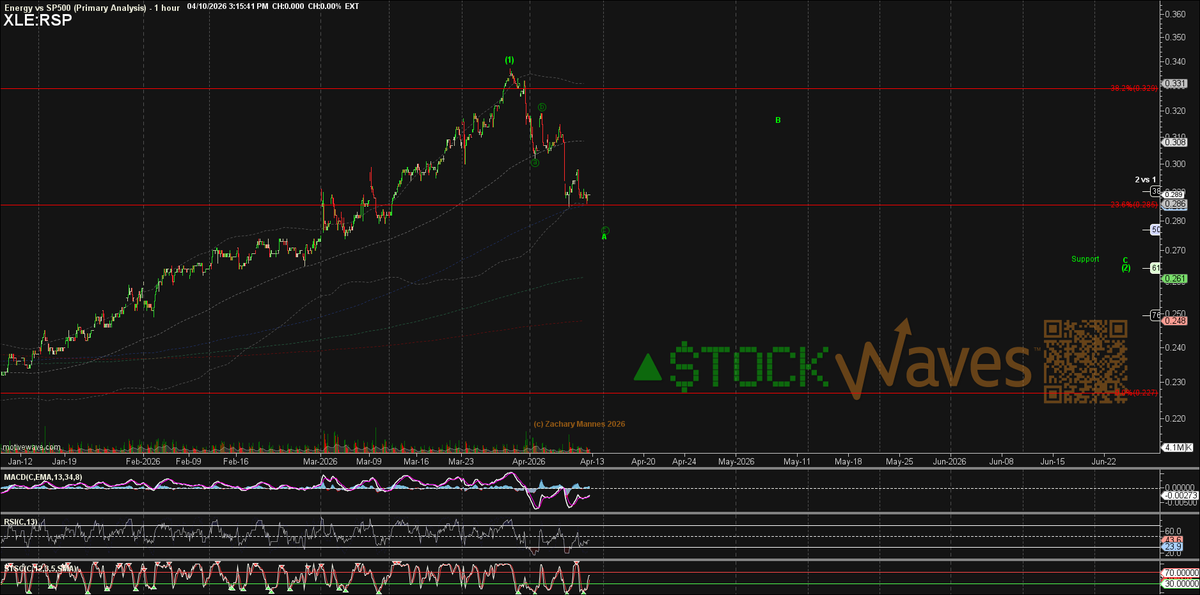1200x595 pixels.
Task: Click the Jun-22 date on the time axis
Action: (x=1103, y=462)
